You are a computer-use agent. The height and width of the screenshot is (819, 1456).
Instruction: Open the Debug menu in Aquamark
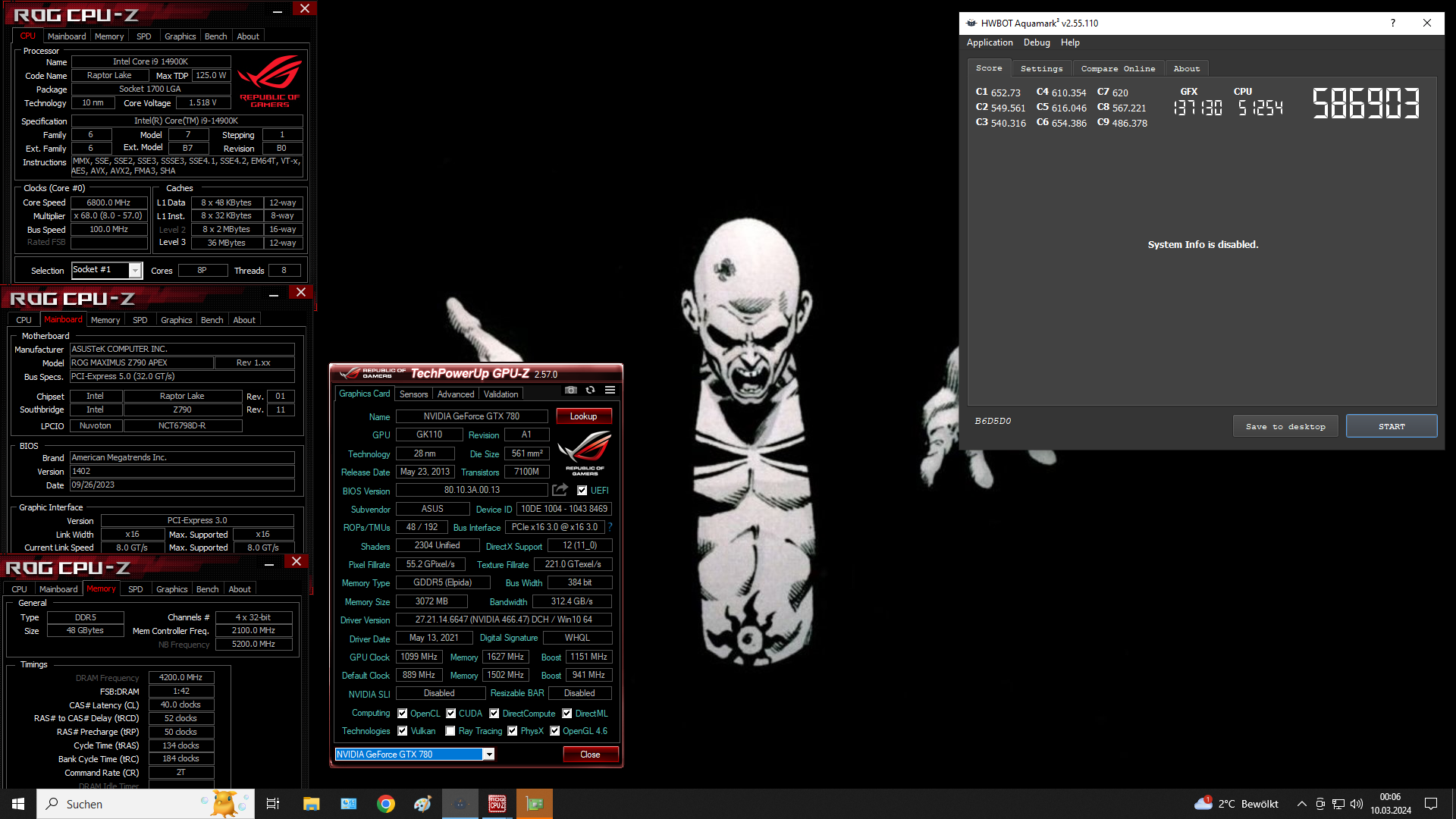coord(1037,42)
